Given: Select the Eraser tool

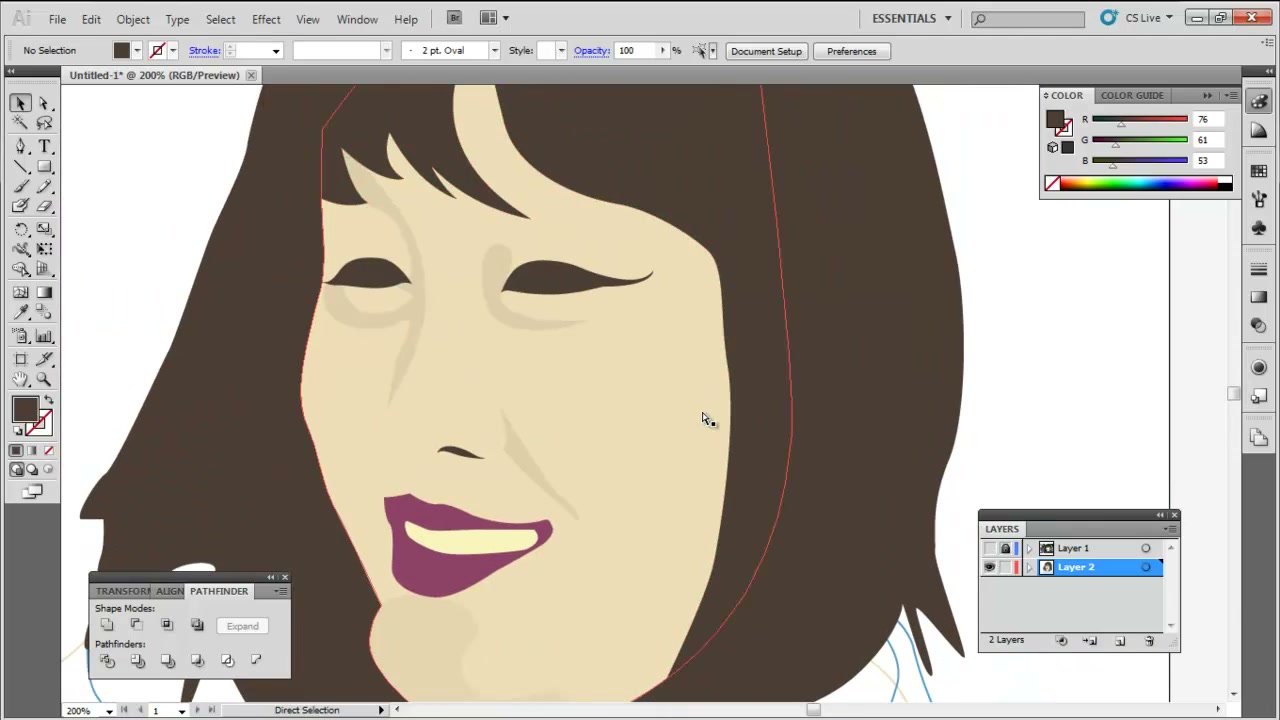Looking at the screenshot, I should coord(44,206).
